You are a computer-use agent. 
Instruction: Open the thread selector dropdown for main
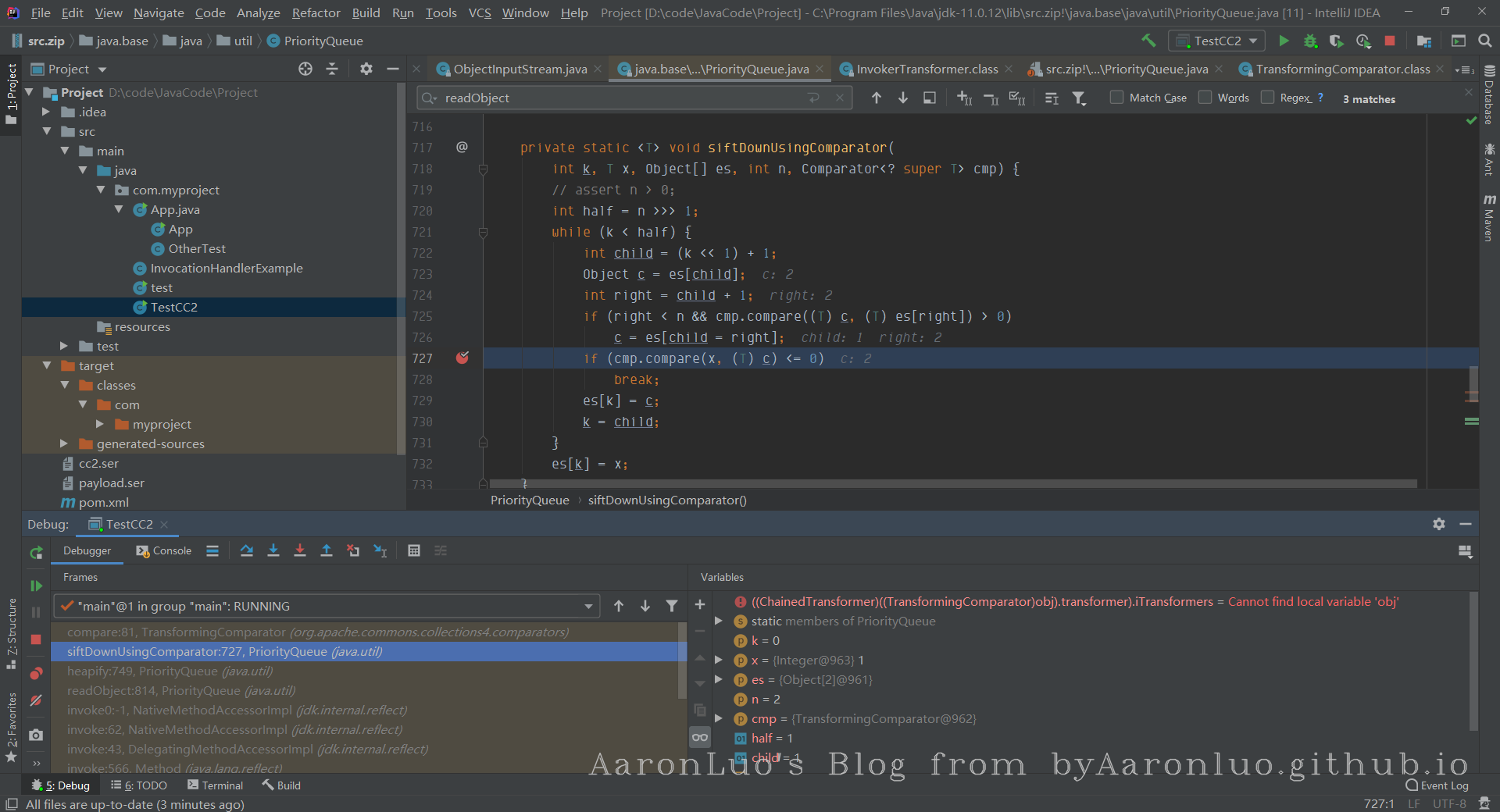click(x=587, y=607)
